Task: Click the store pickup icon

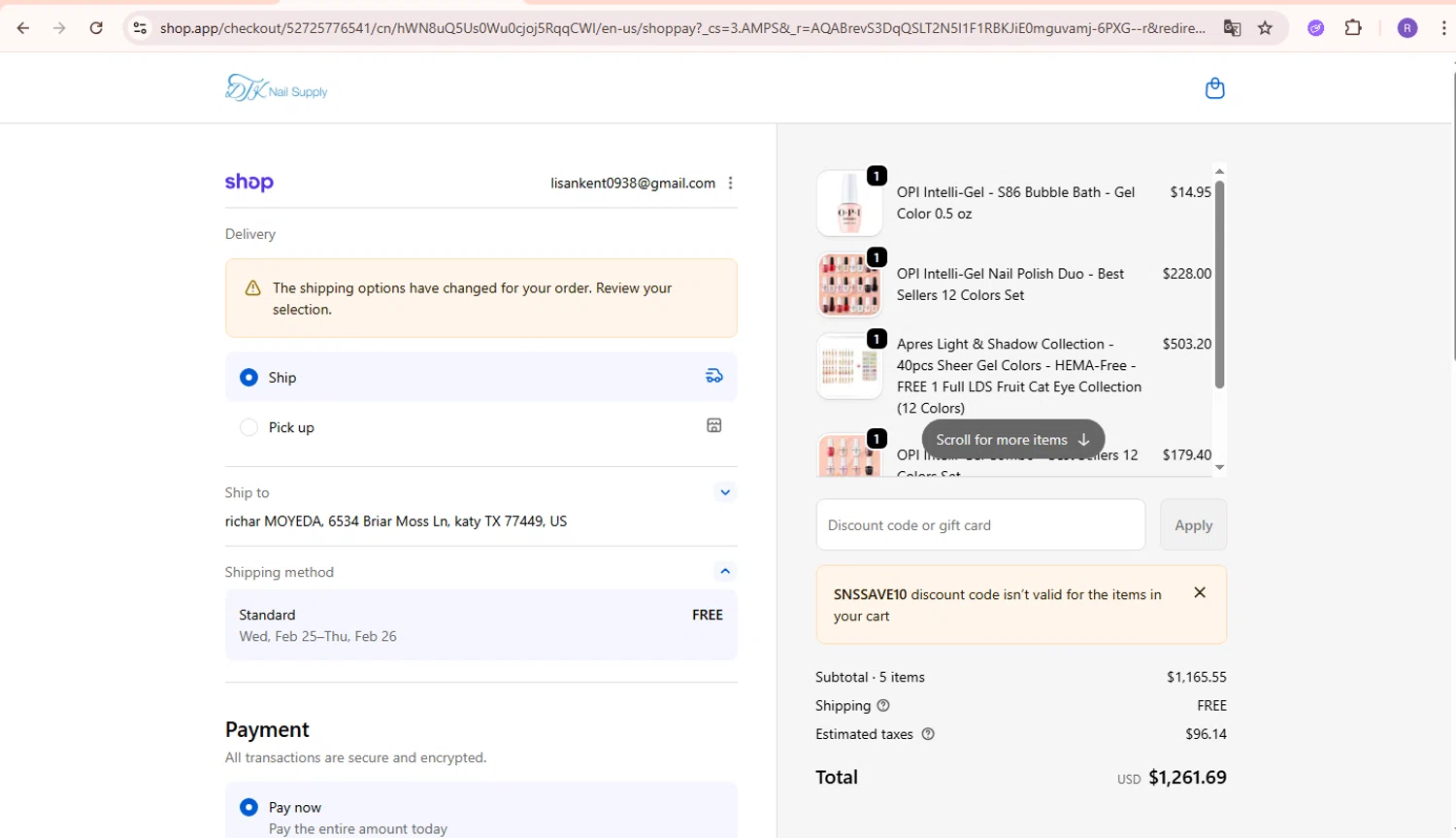Action: (713, 425)
